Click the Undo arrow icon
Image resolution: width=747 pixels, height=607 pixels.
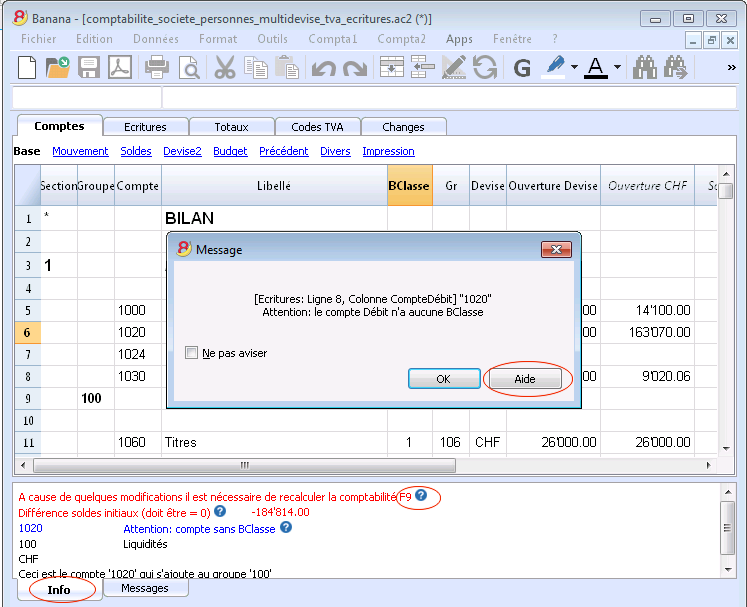click(x=324, y=68)
